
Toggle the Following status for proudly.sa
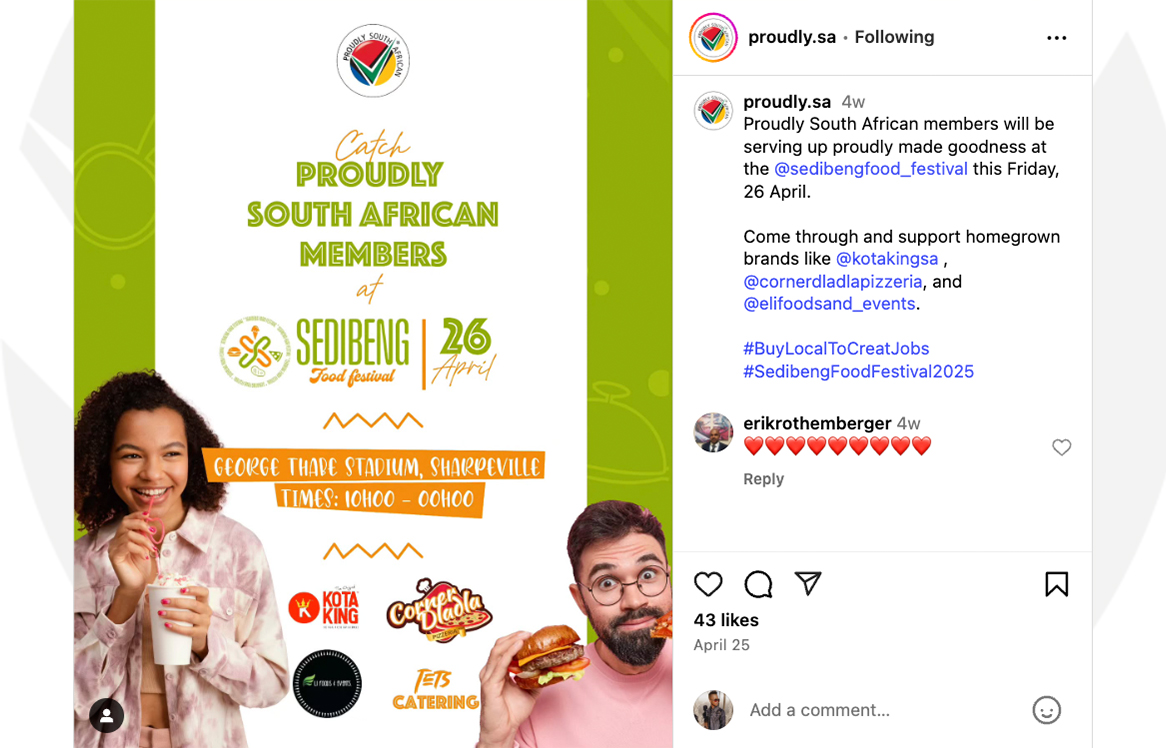[894, 37]
